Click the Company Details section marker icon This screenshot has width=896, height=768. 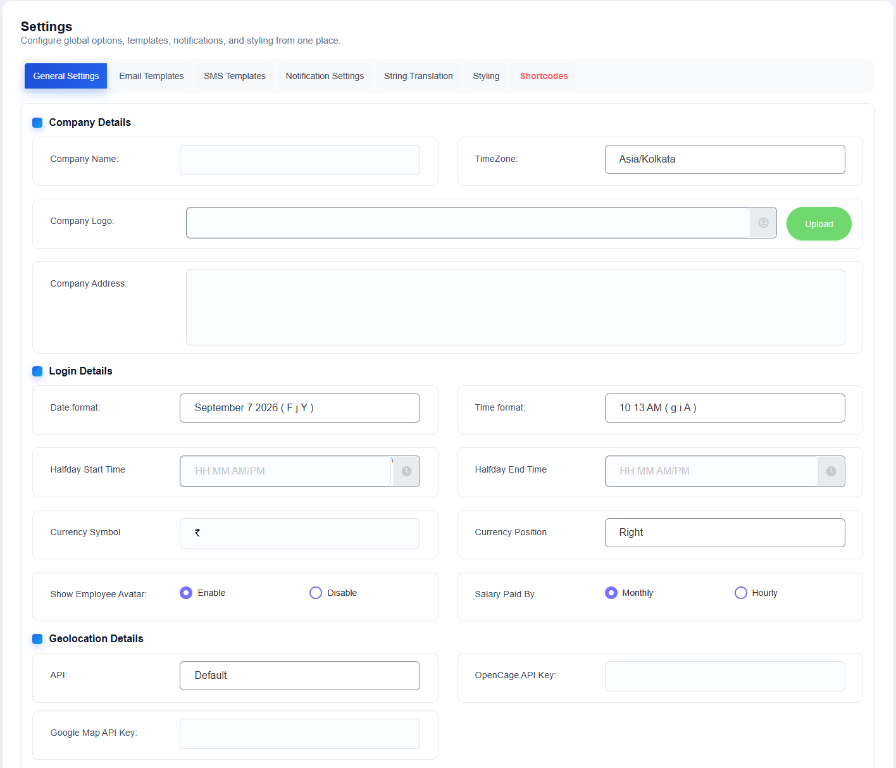click(37, 122)
